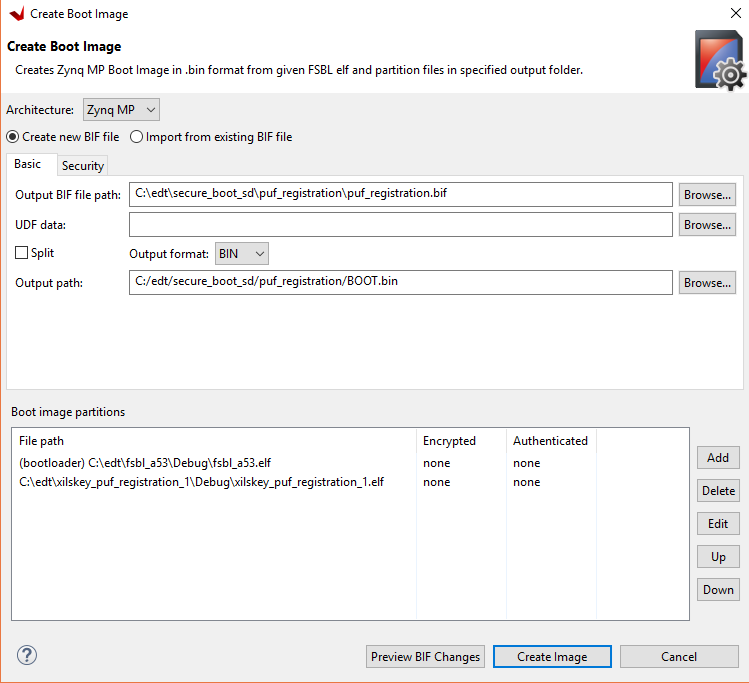The image size is (749, 683).
Task: Click the Authenticated column header
Action: [550, 441]
